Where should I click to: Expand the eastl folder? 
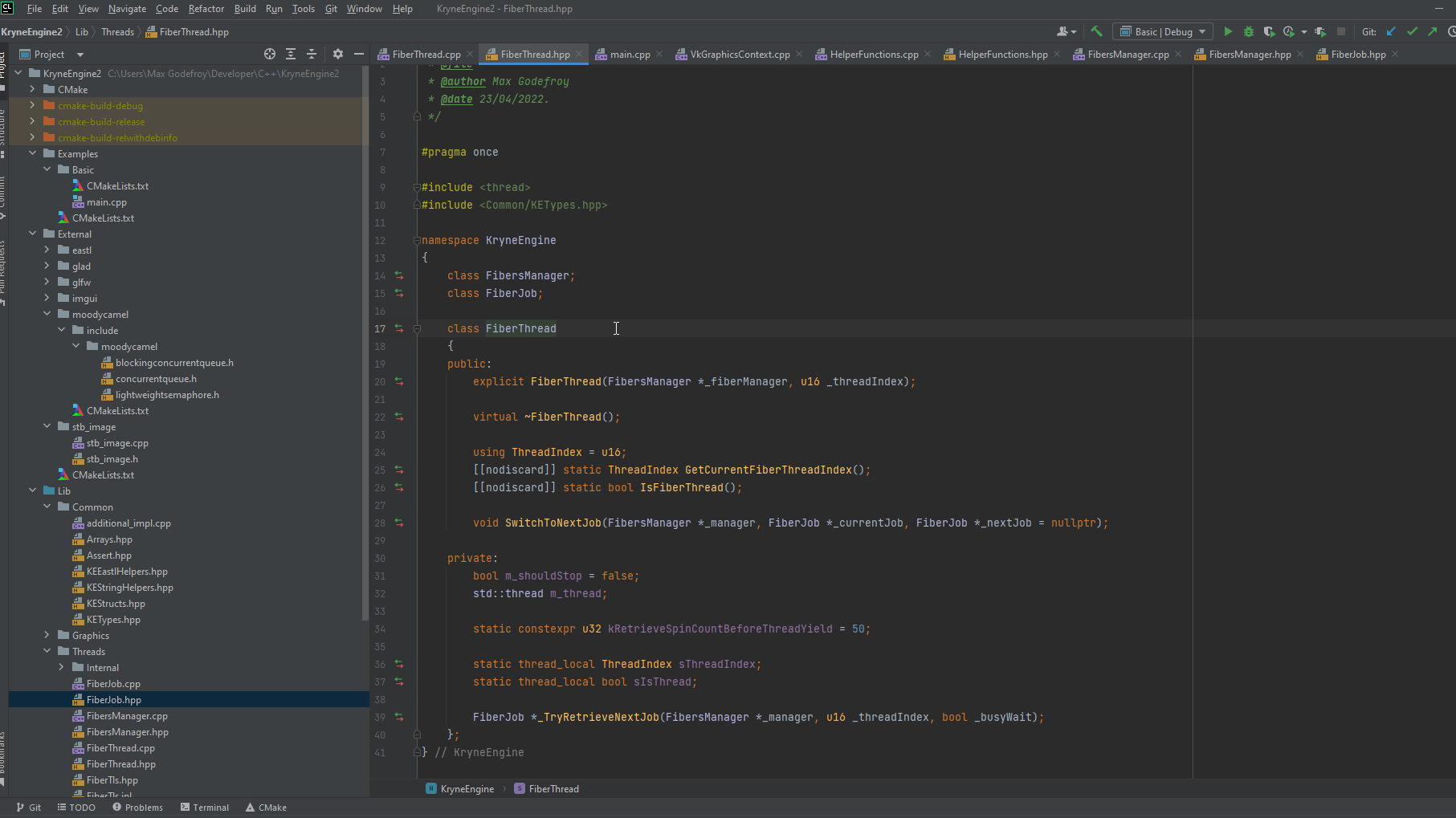[x=47, y=250]
